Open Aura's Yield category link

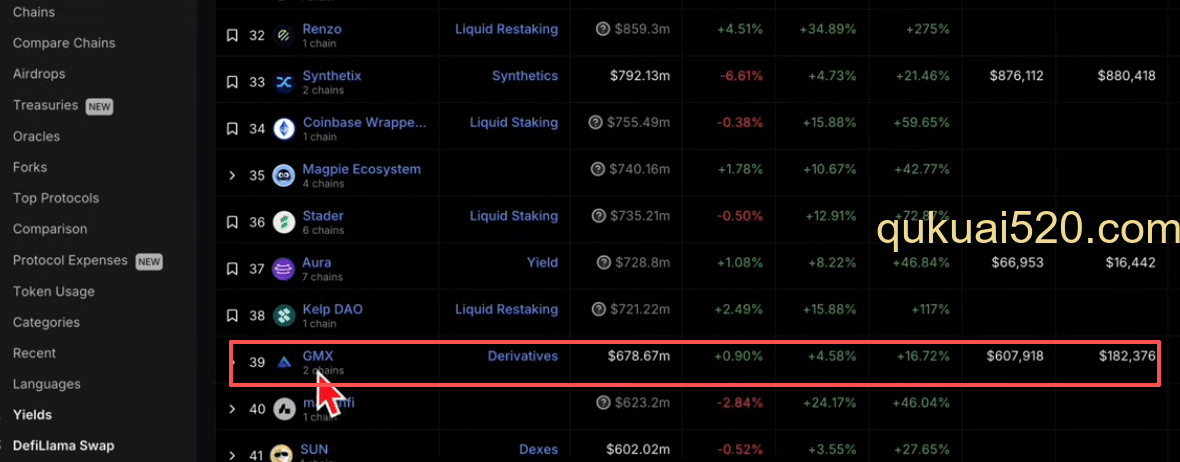[543, 263]
